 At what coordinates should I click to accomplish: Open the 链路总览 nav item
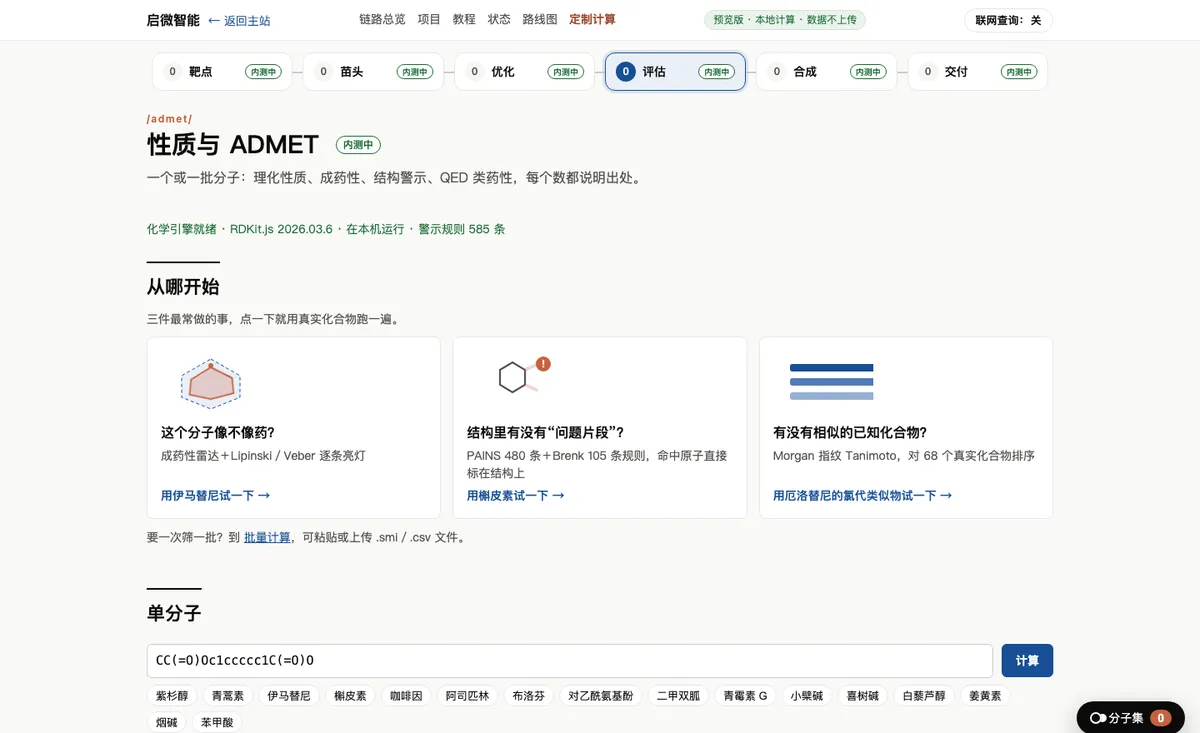[382, 19]
